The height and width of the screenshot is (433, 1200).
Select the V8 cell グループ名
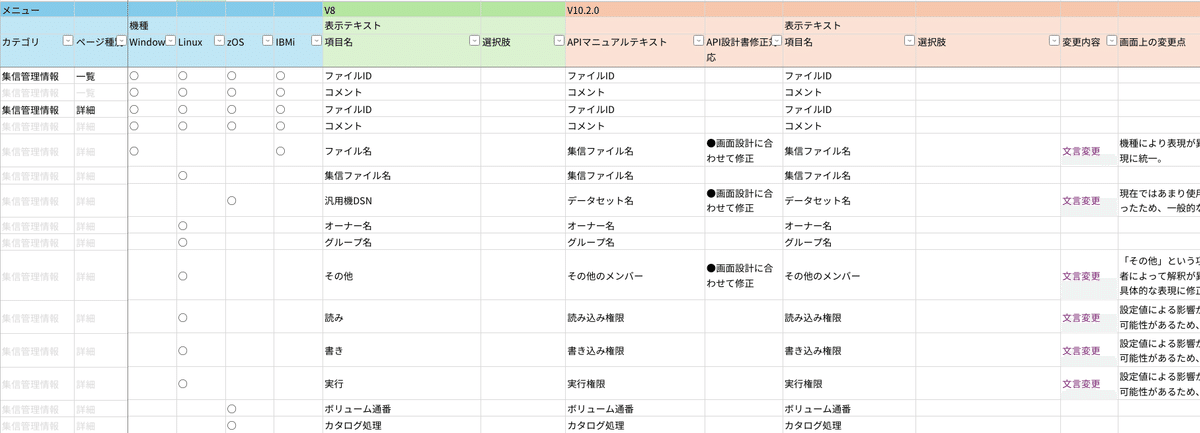coord(401,242)
